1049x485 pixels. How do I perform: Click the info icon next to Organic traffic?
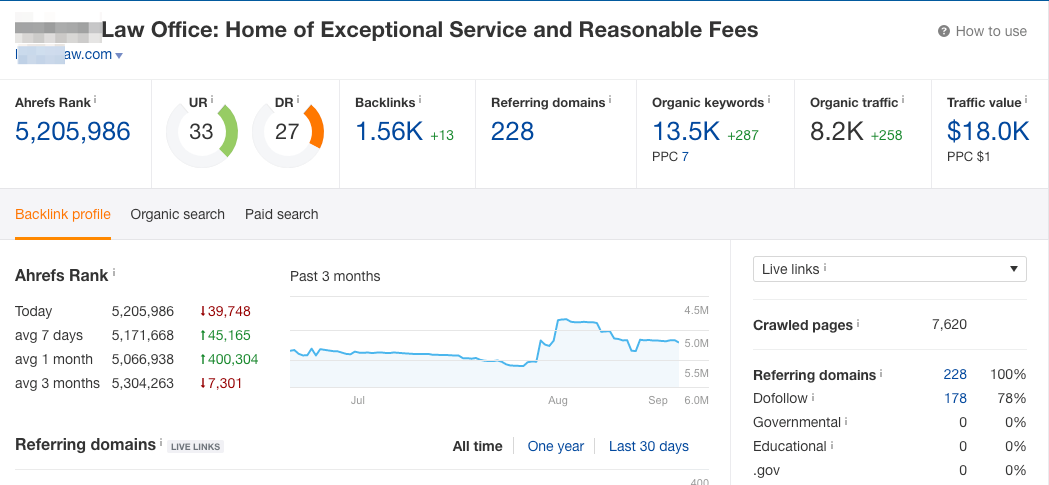click(x=904, y=99)
